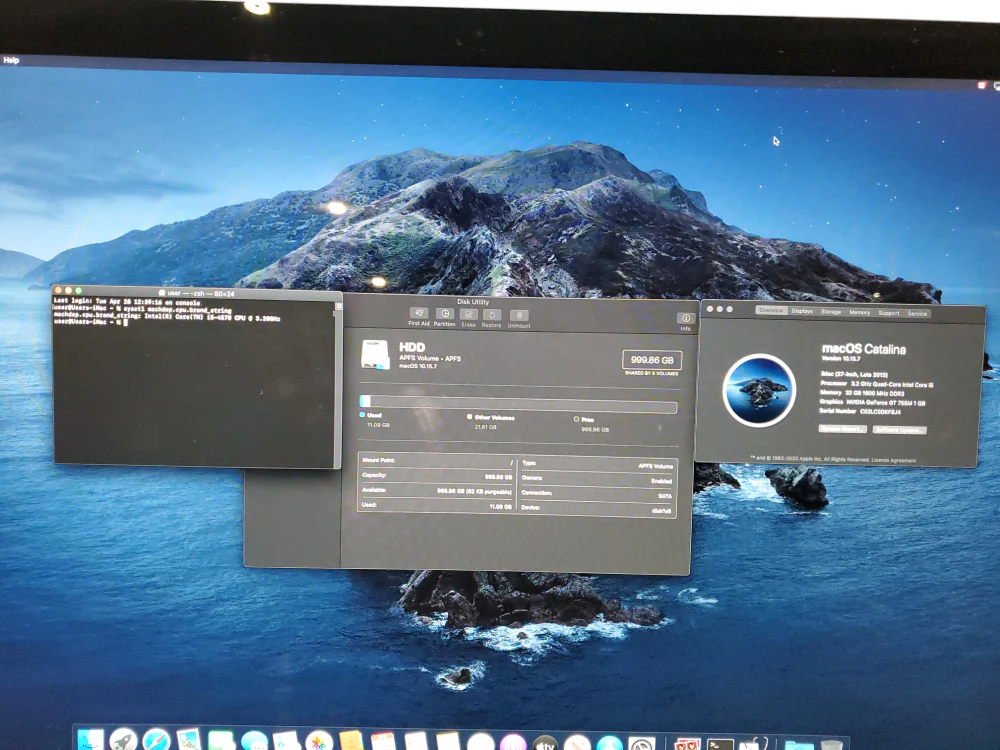Click the Free legend swatch
The image size is (1000, 750).
[x=577, y=419]
